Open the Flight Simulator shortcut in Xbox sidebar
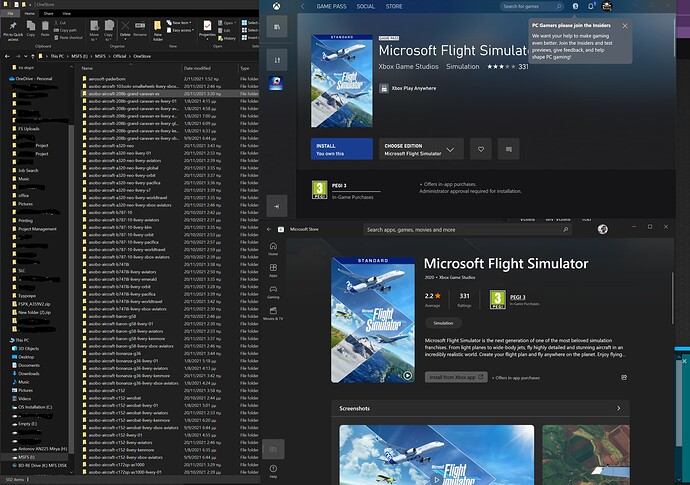Image resolution: width=690 pixels, height=485 pixels. point(276,83)
